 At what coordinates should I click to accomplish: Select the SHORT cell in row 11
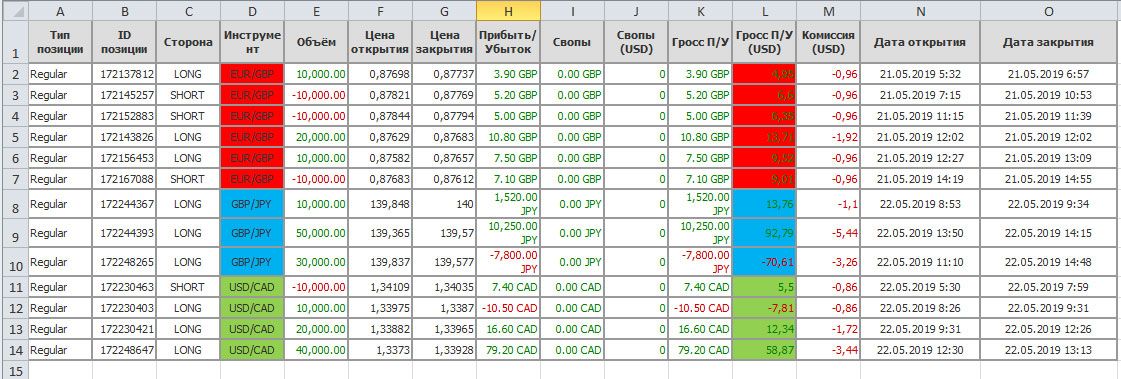(x=188, y=287)
